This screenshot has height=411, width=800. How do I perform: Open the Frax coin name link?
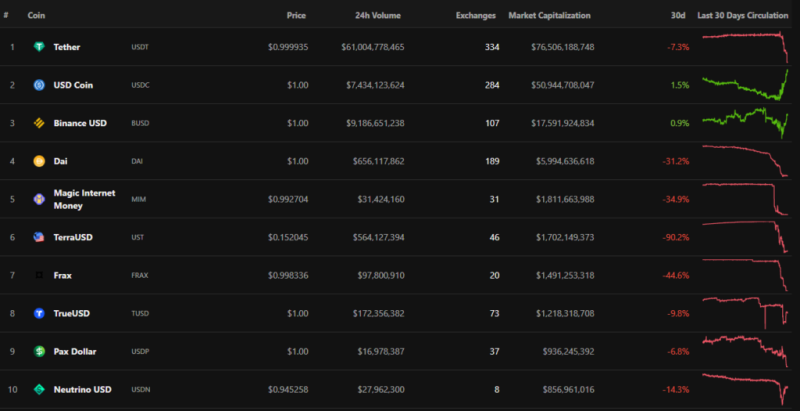[63, 275]
